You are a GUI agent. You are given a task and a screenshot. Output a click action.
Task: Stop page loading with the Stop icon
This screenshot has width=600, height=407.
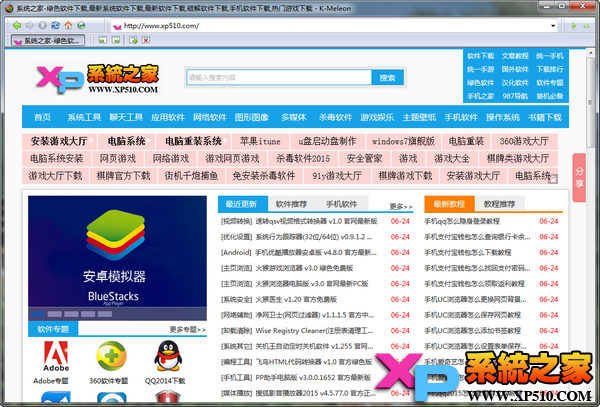coord(42,26)
